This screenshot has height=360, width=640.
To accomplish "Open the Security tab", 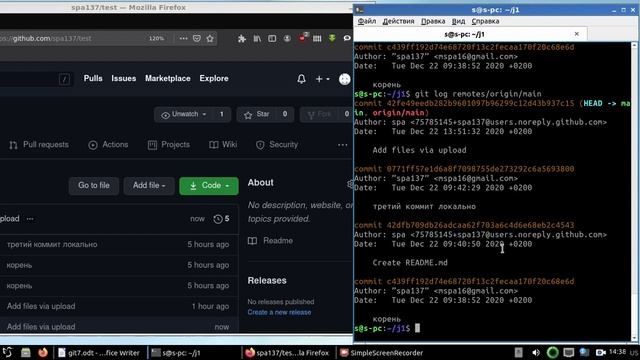I will click(277, 145).
